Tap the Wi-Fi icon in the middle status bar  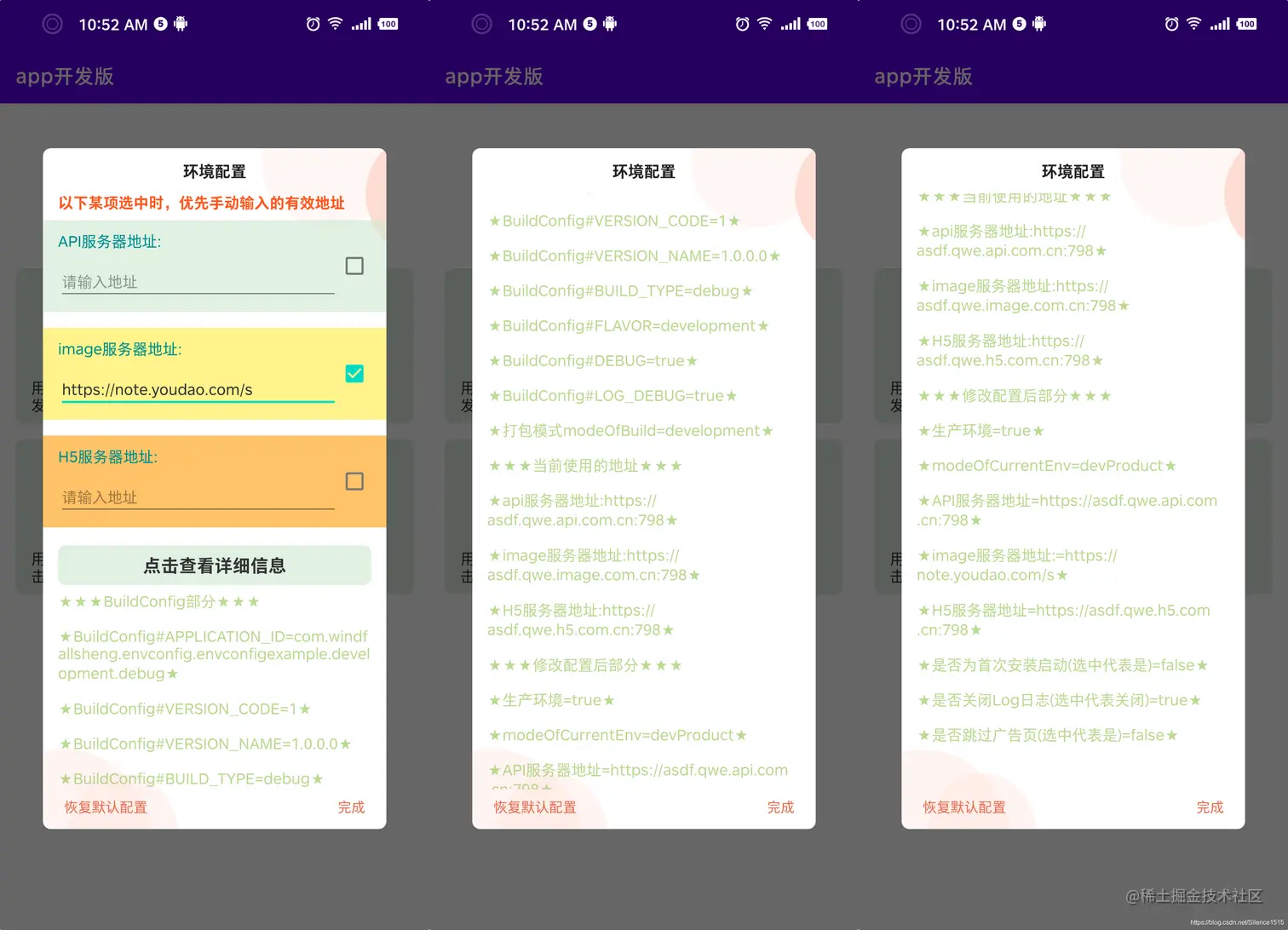(x=765, y=24)
